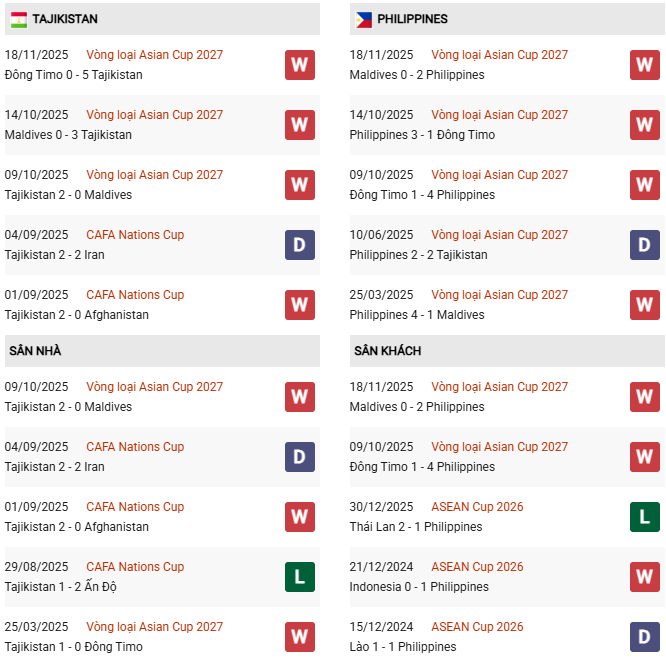The height and width of the screenshot is (662, 666).
Task: Open Vòng loại Asian Cup 2027 link dated 10/06/2025
Action: tap(499, 235)
